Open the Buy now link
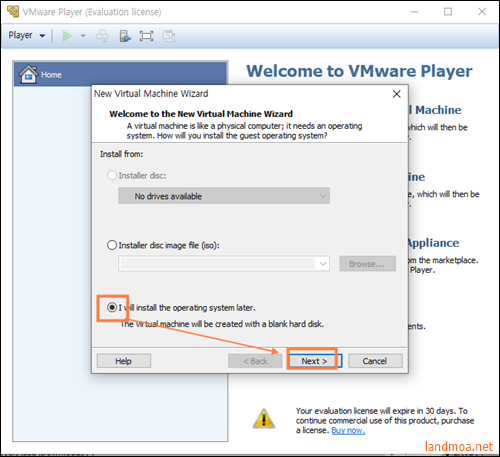The width and height of the screenshot is (500, 457). 348,430
